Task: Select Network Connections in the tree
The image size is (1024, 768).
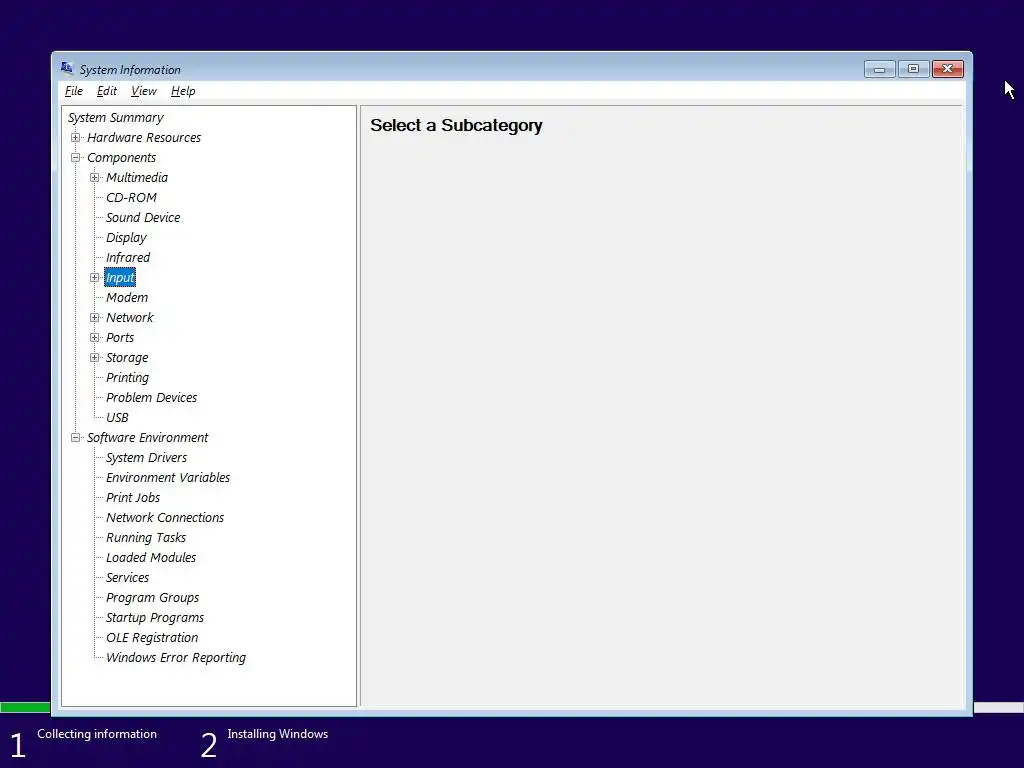Action: 165,517
